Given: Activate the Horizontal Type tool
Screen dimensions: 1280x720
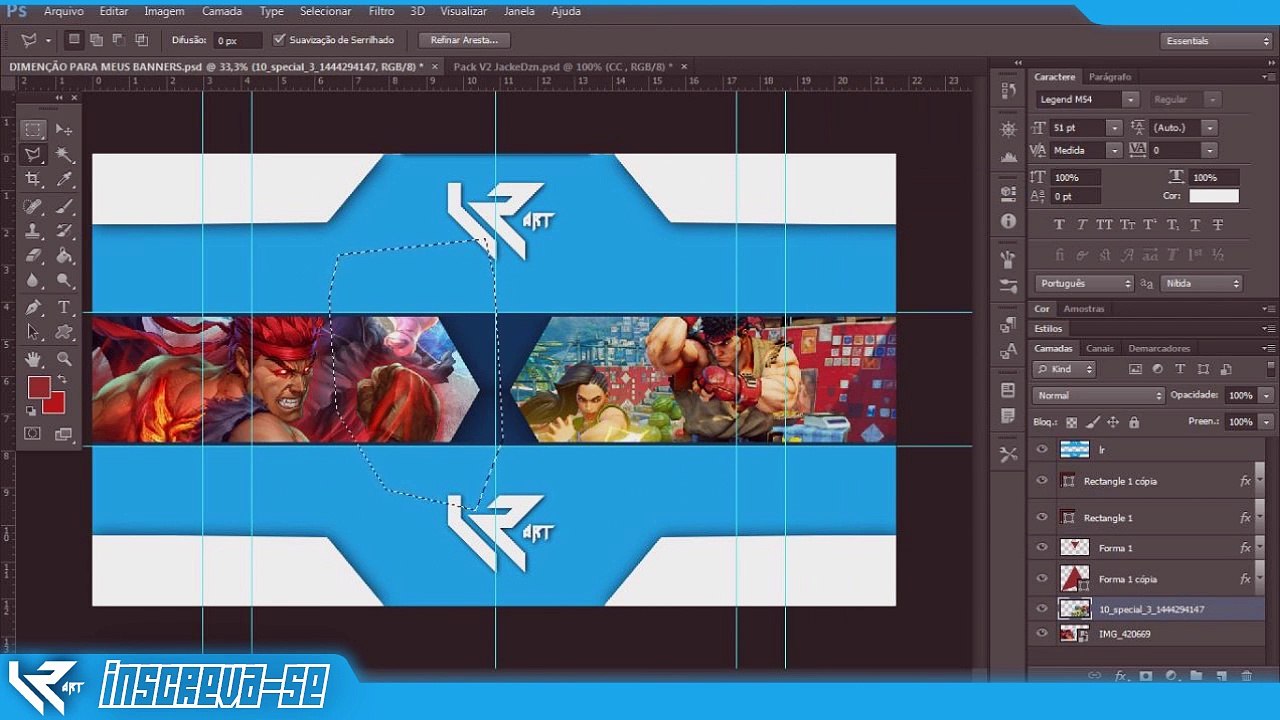Looking at the screenshot, I should pyautogui.click(x=64, y=307).
